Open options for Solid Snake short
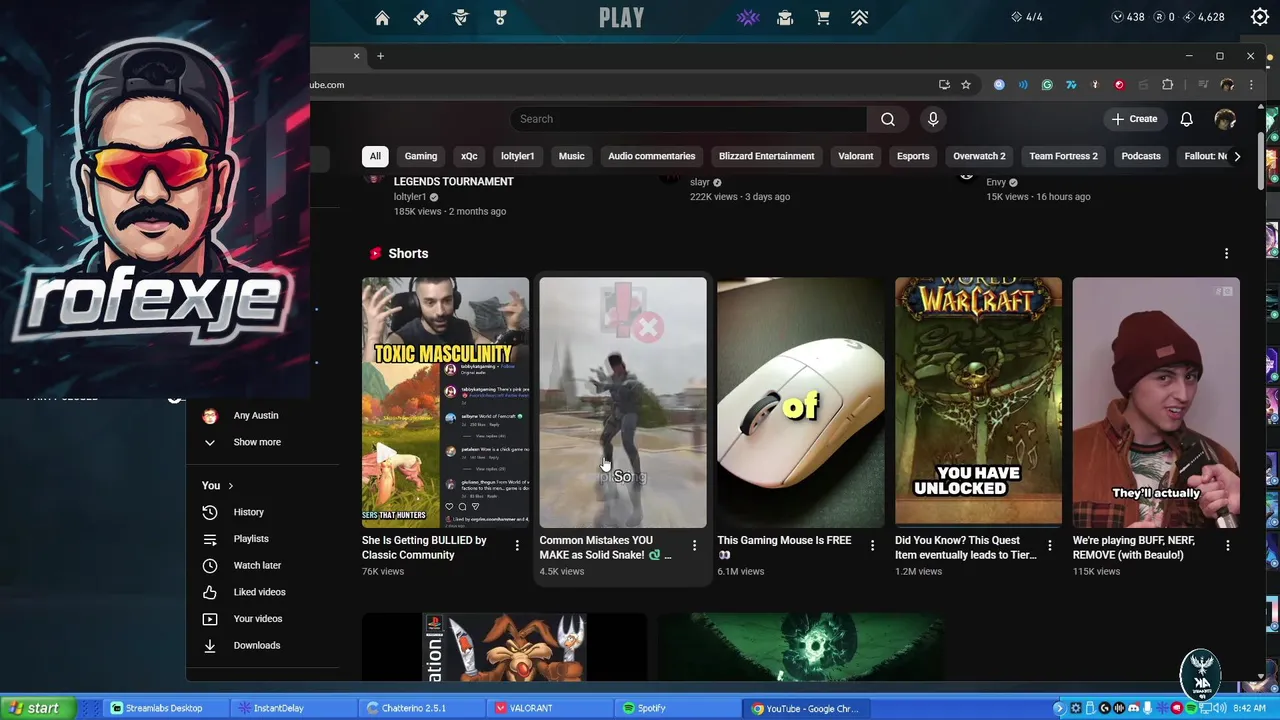The width and height of the screenshot is (1280, 720). point(694,546)
